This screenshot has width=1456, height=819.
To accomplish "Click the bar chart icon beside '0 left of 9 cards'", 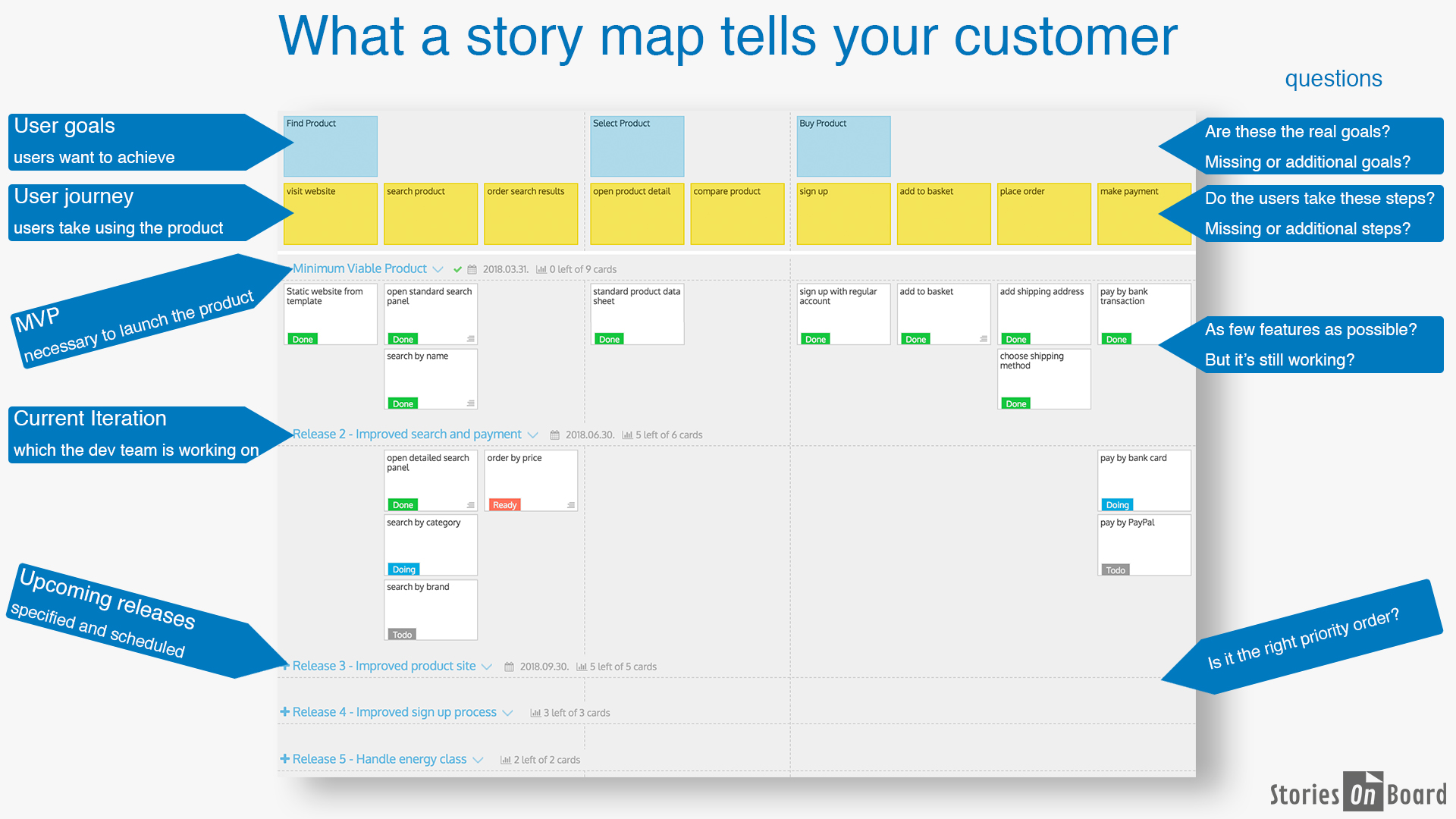I will click(541, 269).
